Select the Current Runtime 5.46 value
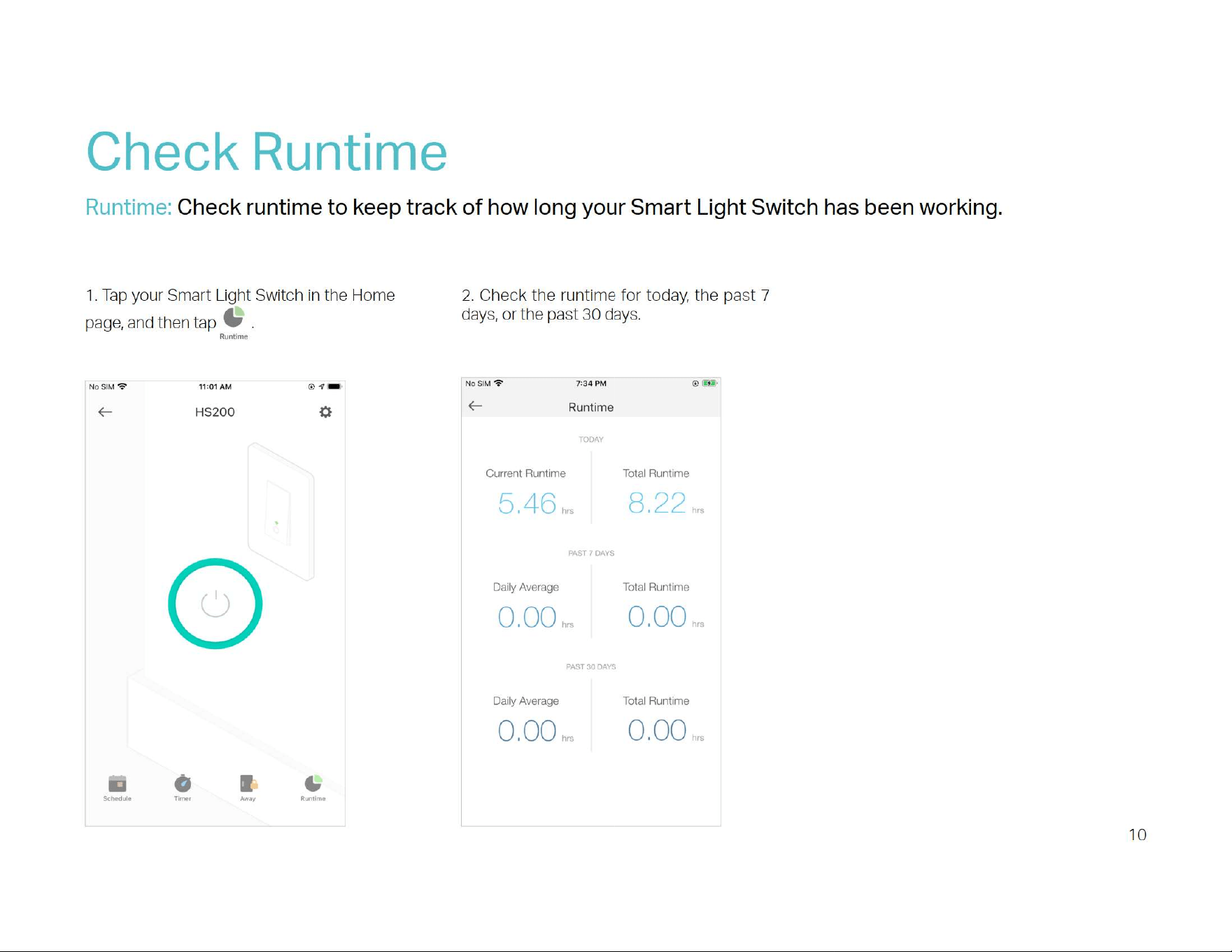 click(x=528, y=504)
